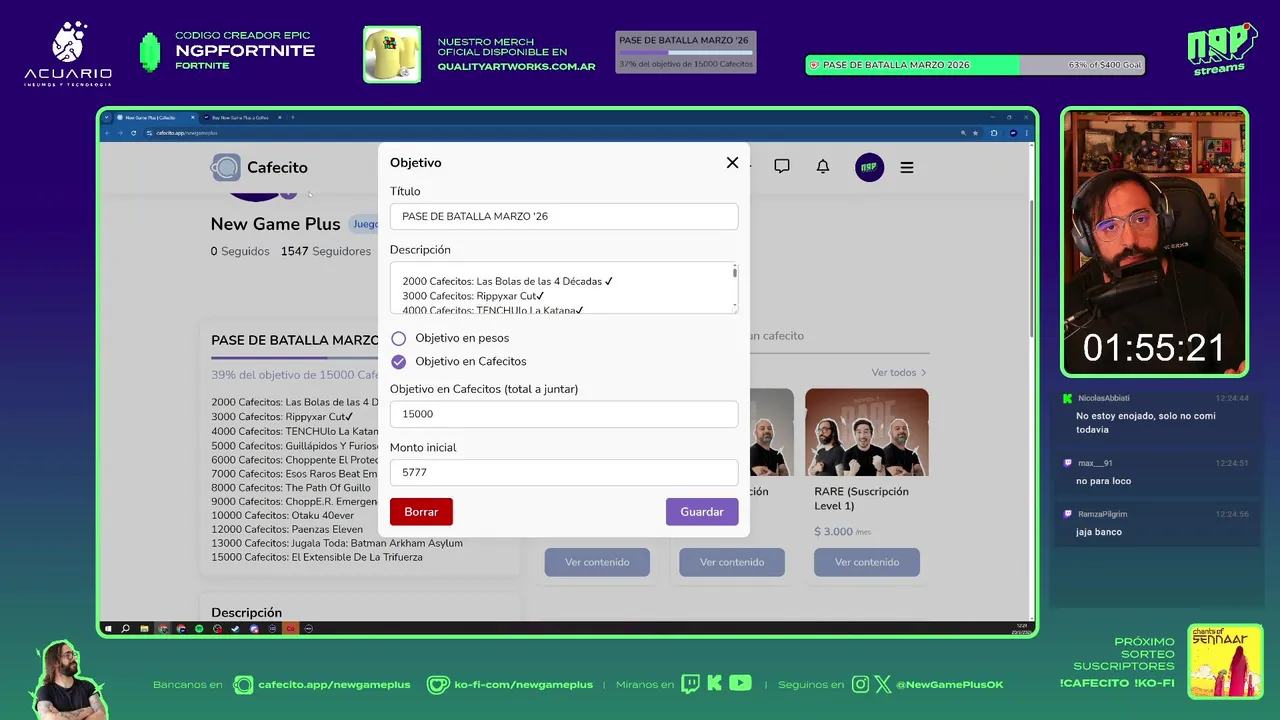Open the RARE subscription thumbnail
The width and height of the screenshot is (1280, 720).
867,432
